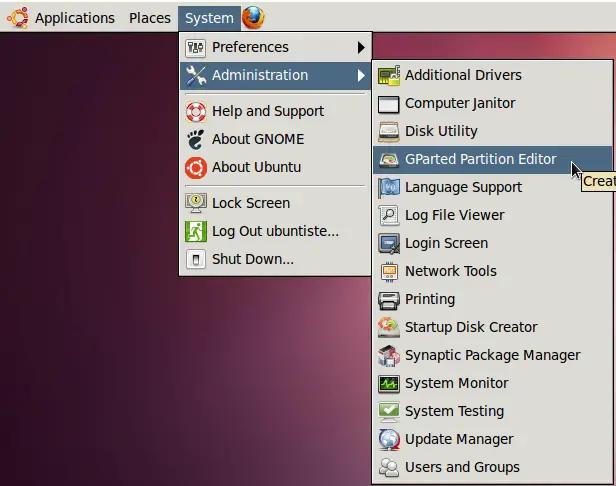Open the Applications menu
This screenshot has width=616, height=486.
coord(75,18)
